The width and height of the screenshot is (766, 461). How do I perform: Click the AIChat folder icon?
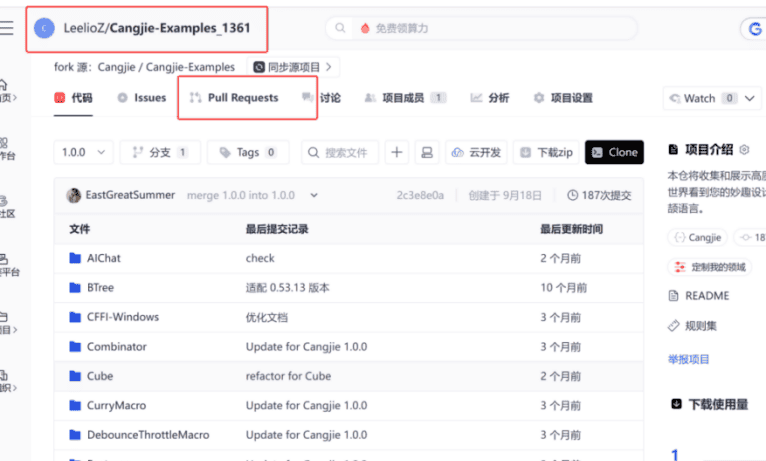[75, 258]
